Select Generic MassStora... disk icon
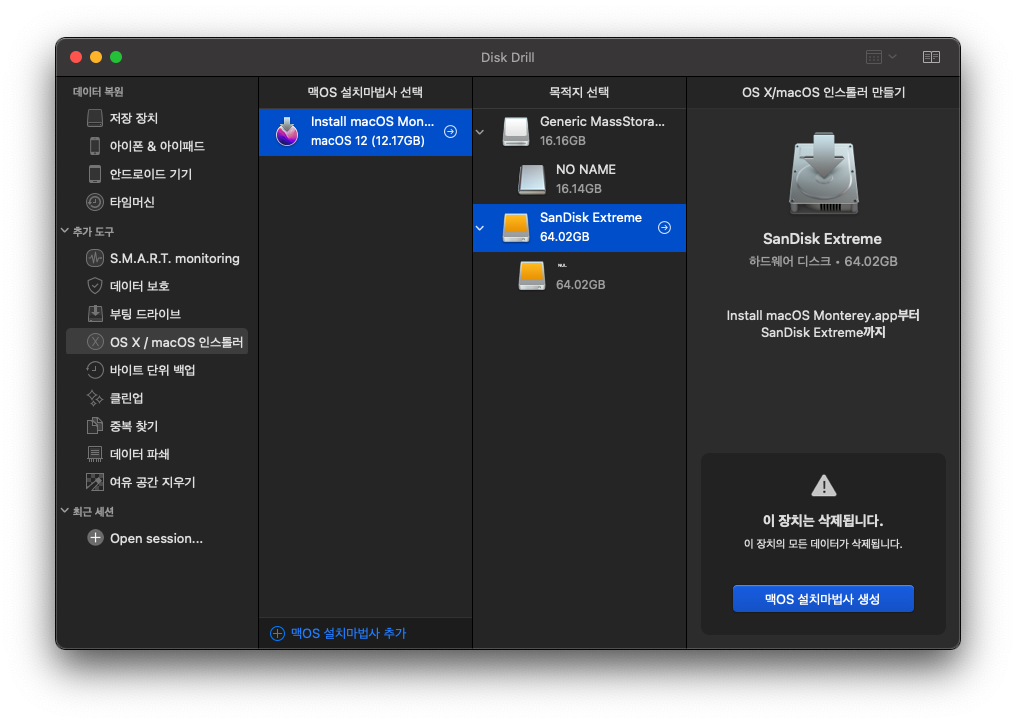1016x723 pixels. 516,132
